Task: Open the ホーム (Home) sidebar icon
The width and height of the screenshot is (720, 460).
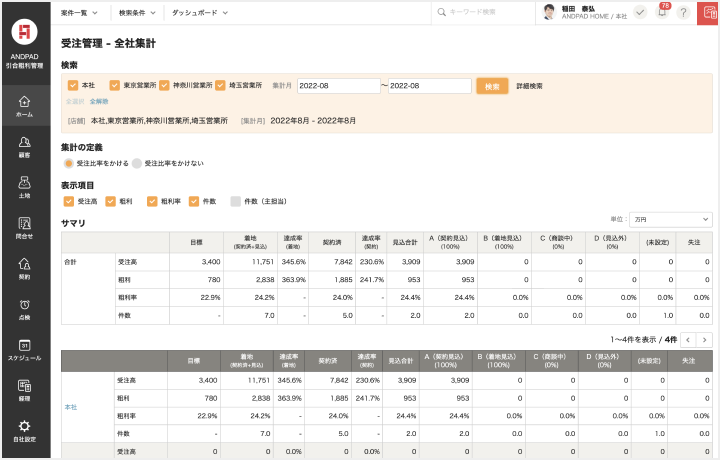Action: coord(25,106)
